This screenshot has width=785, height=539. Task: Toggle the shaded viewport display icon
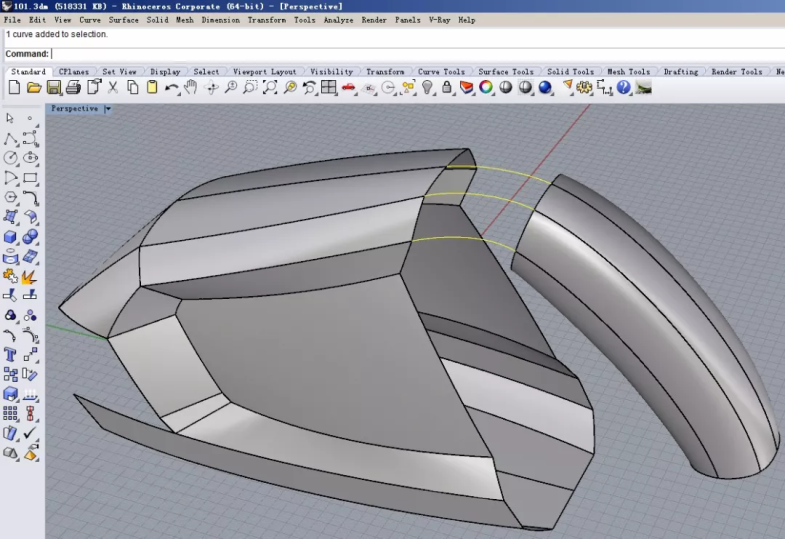point(505,88)
